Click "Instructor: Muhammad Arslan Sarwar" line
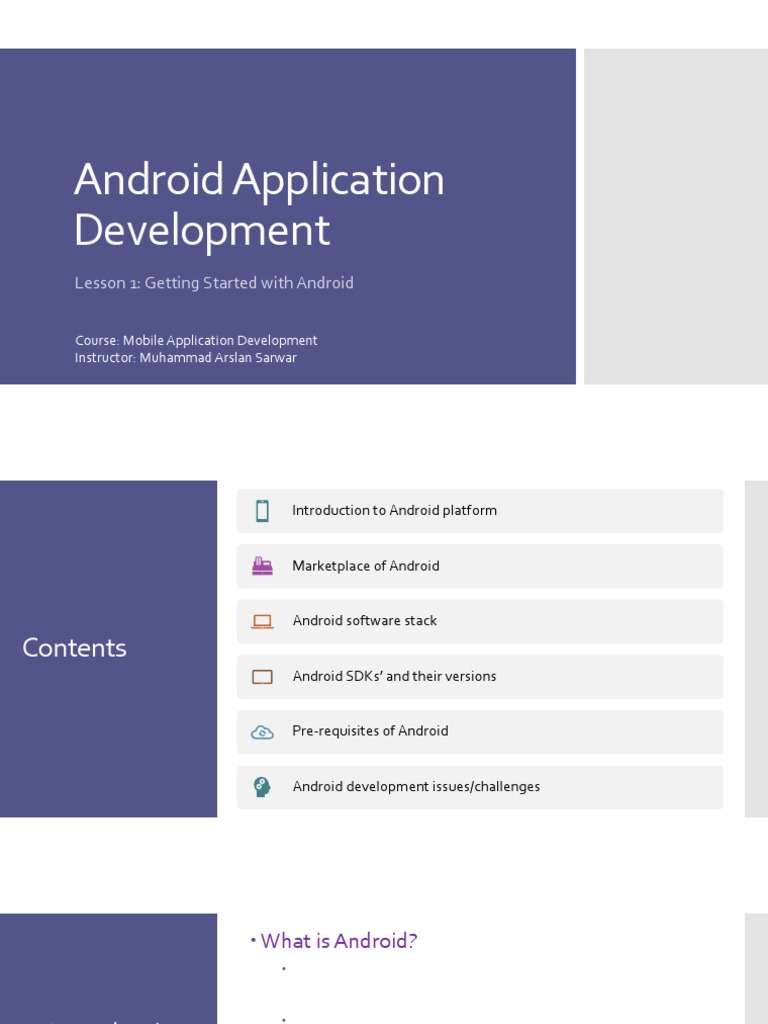Viewport: 768px width, 1024px height. [x=185, y=357]
